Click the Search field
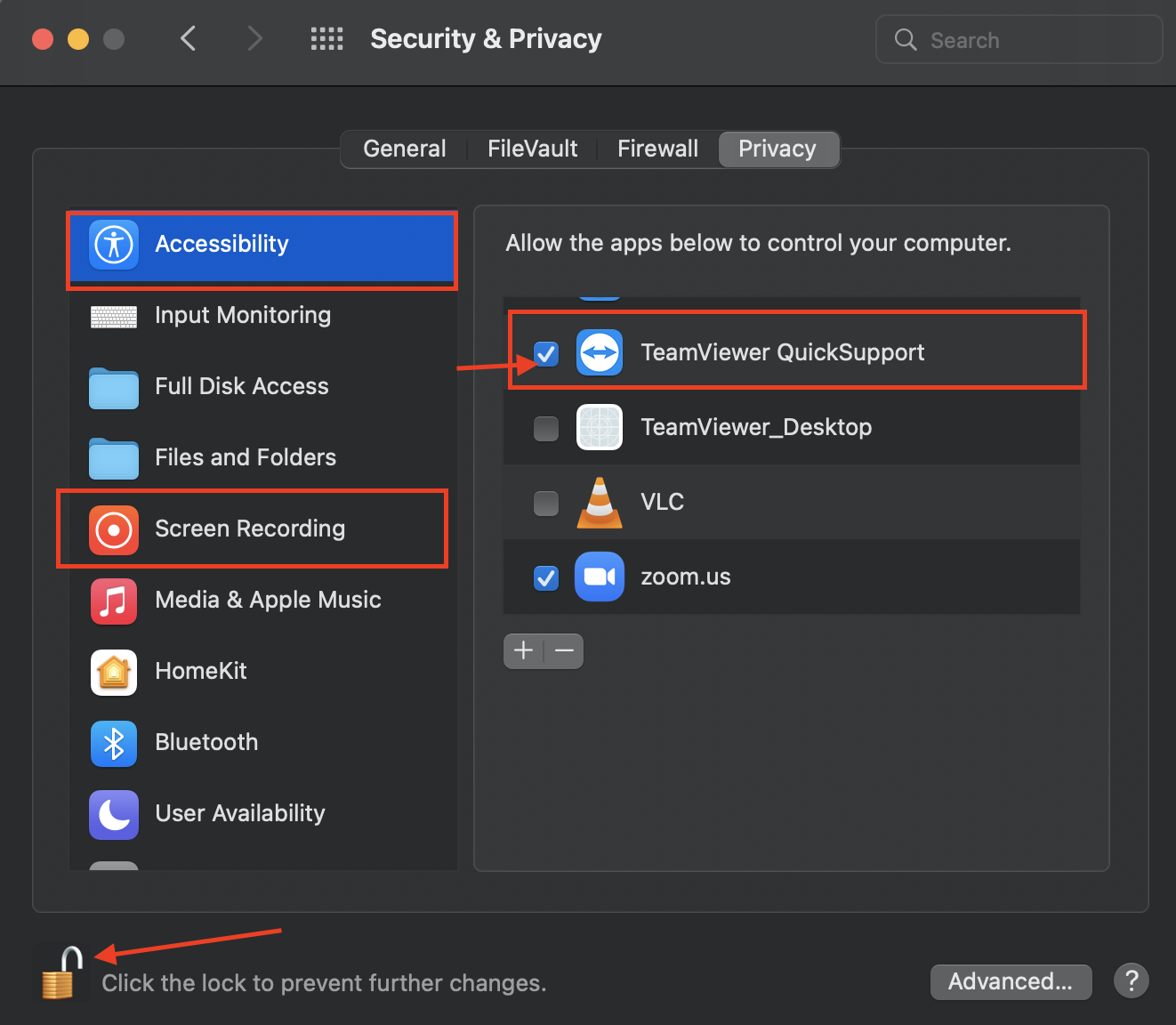This screenshot has height=1025, width=1176. [1019, 39]
